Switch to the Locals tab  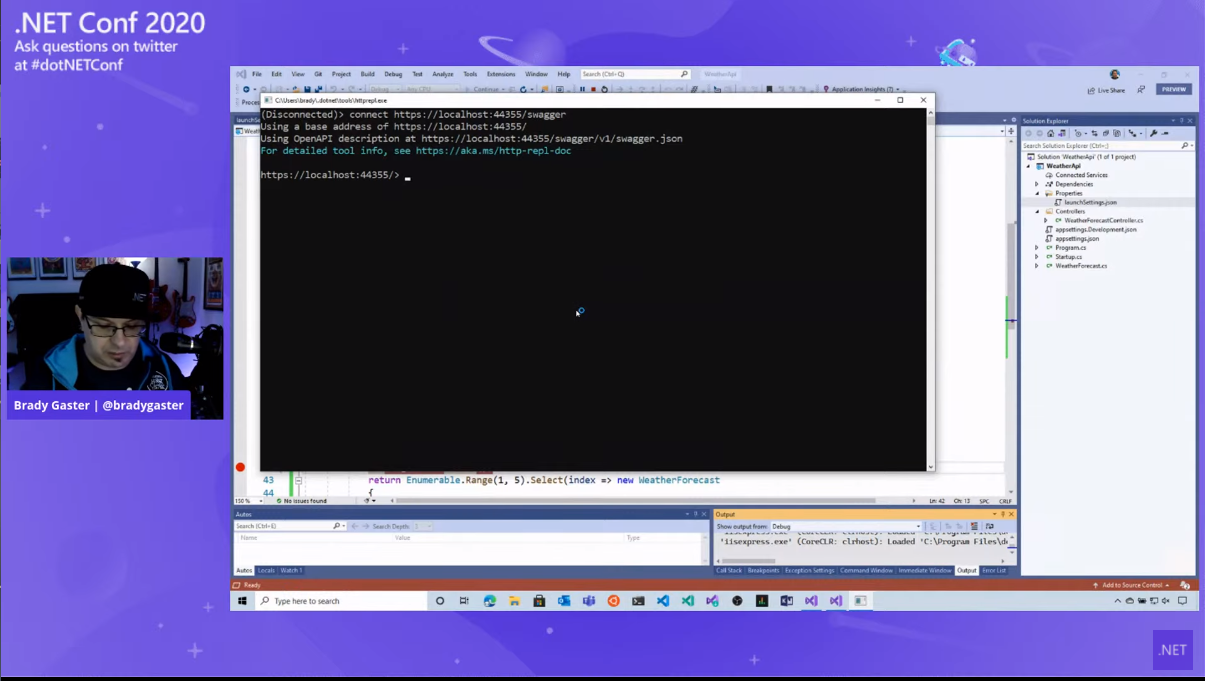point(266,570)
